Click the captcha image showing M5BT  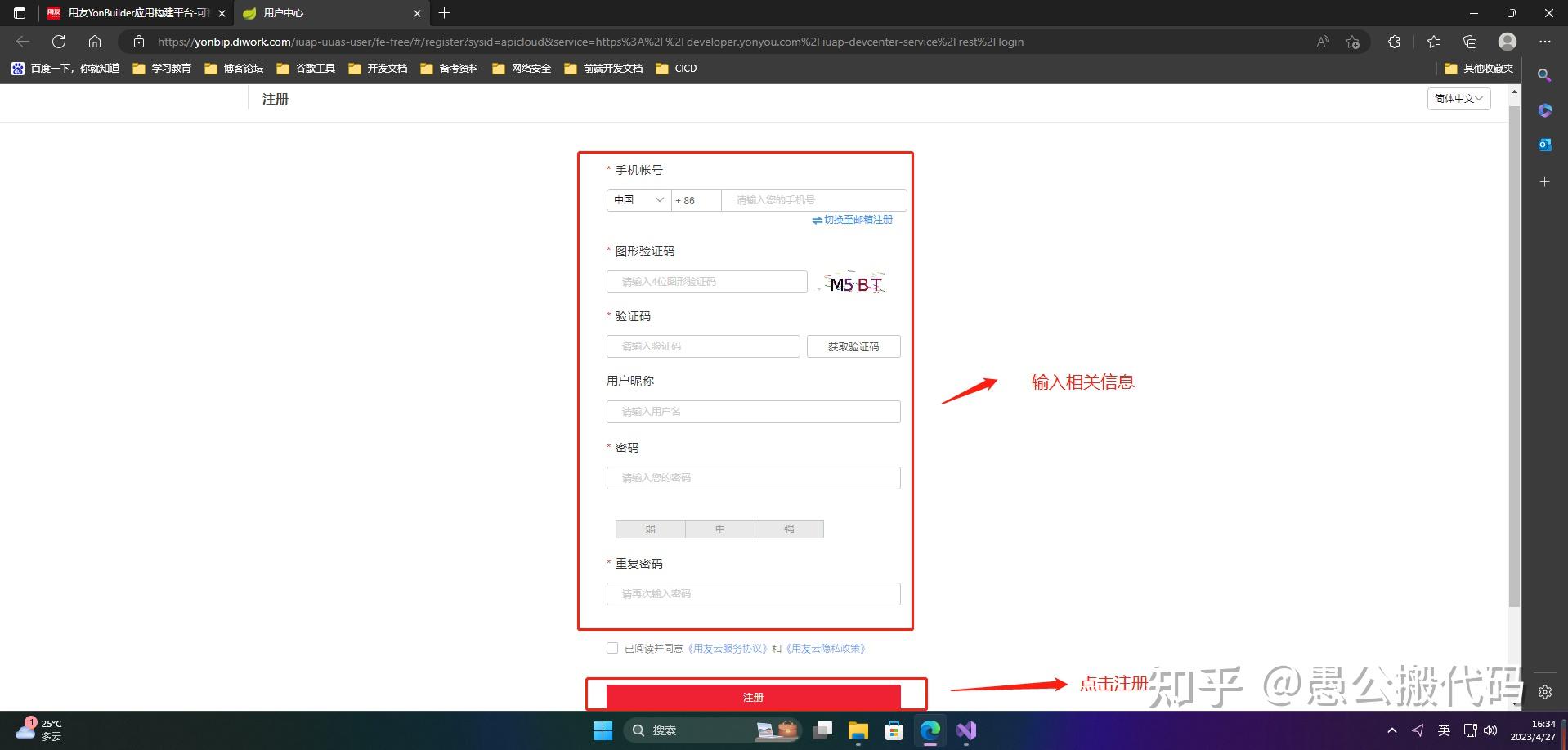click(x=853, y=283)
